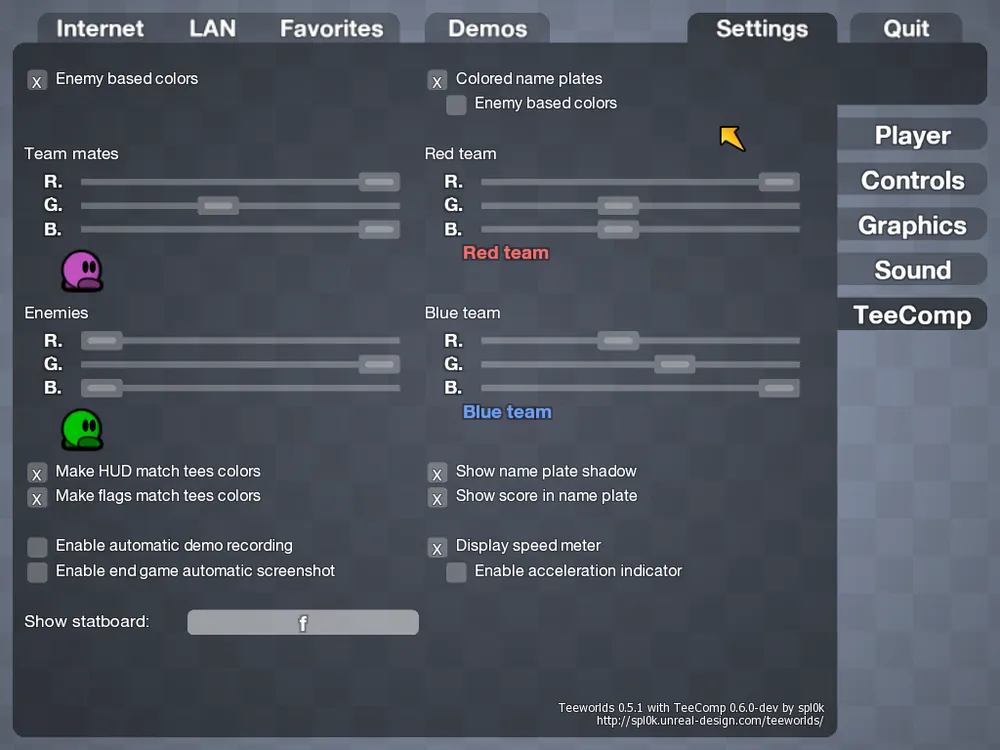Screen dimensions: 1000x750
Task: Open the Controls settings page
Action: click(912, 181)
